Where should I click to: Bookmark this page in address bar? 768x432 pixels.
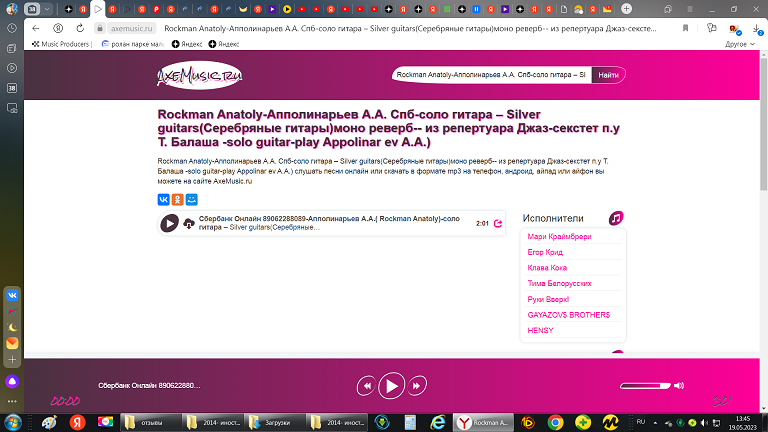[x=685, y=28]
